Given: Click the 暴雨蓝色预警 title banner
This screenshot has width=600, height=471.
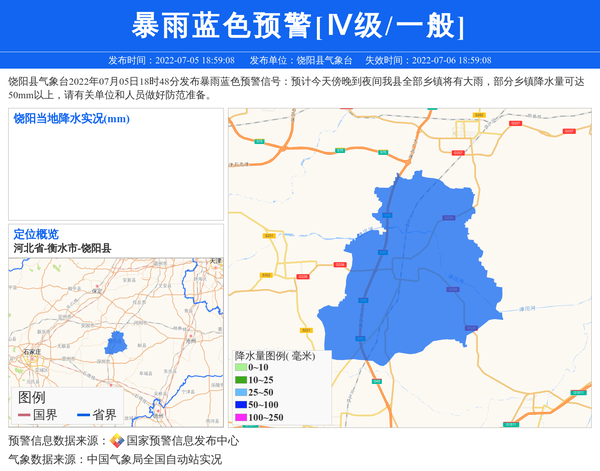Looking at the screenshot, I should tap(299, 25).
